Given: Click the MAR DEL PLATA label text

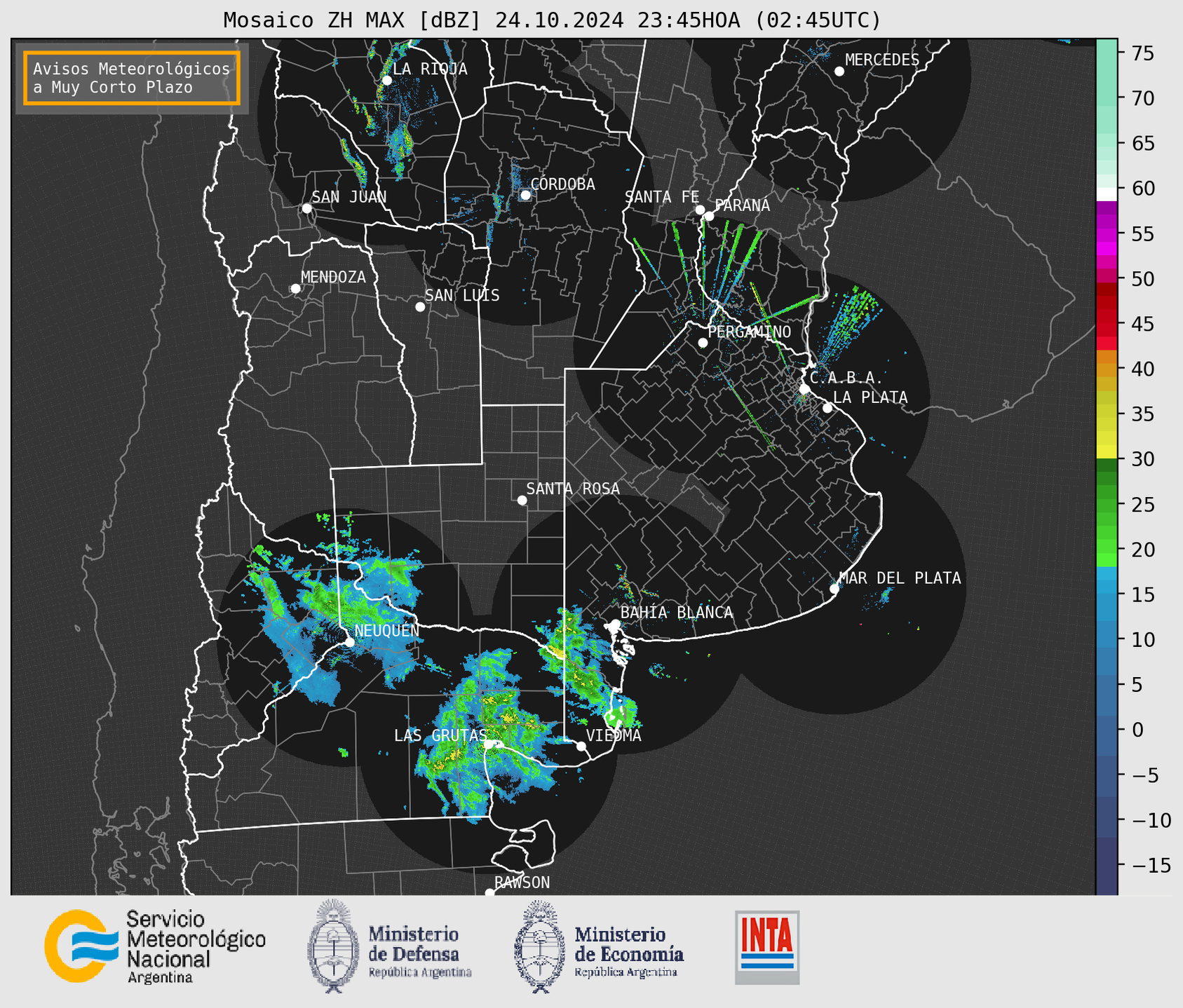Looking at the screenshot, I should pos(900,578).
